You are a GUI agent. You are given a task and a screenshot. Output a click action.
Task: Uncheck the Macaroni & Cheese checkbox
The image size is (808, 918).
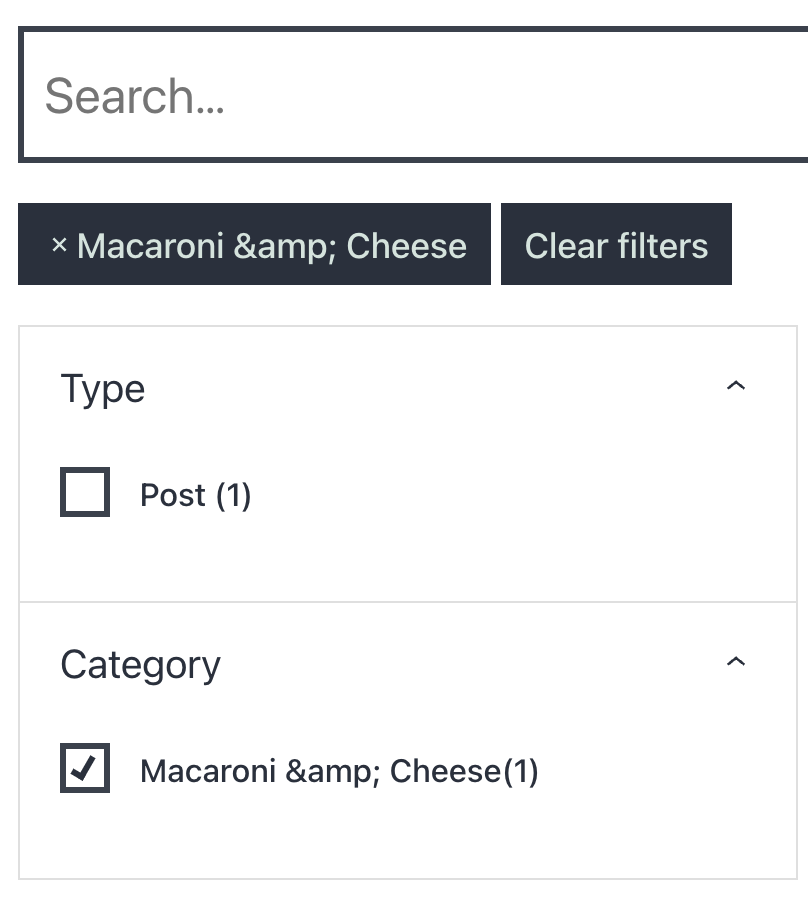click(85, 769)
